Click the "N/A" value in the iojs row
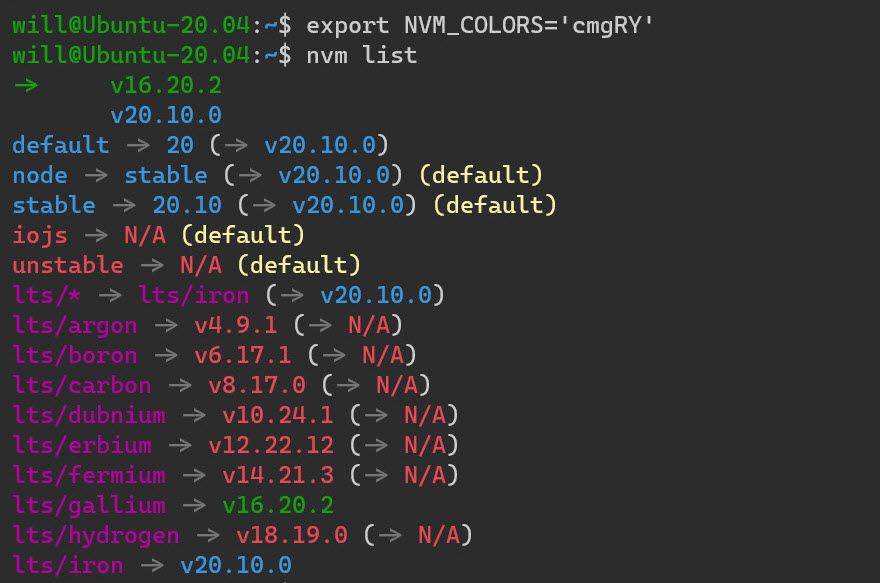This screenshot has width=880, height=583. 145,236
